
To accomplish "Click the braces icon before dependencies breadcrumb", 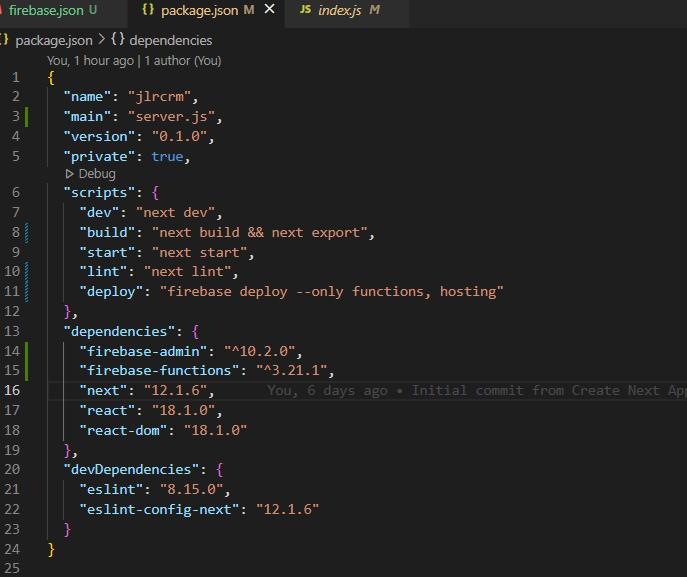I will point(117,40).
